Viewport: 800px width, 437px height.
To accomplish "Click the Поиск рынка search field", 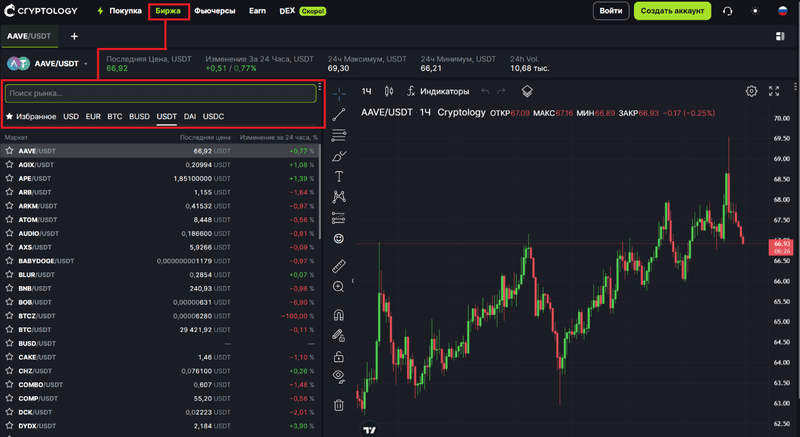I will 161,93.
